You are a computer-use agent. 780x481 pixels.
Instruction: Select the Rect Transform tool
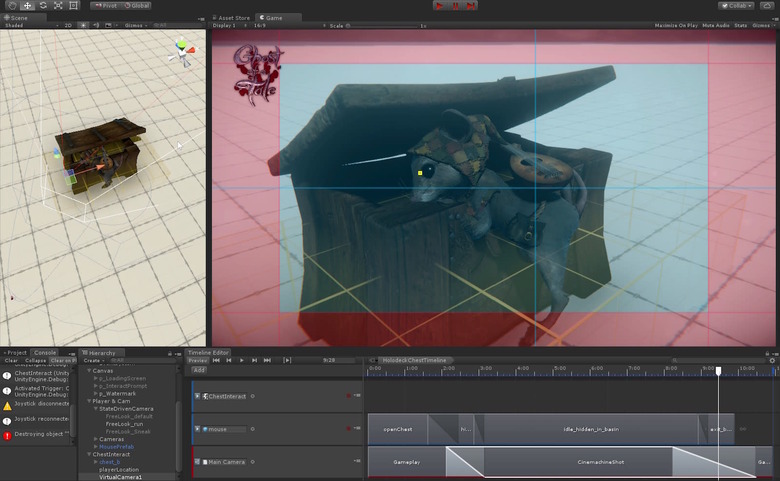(x=74, y=6)
